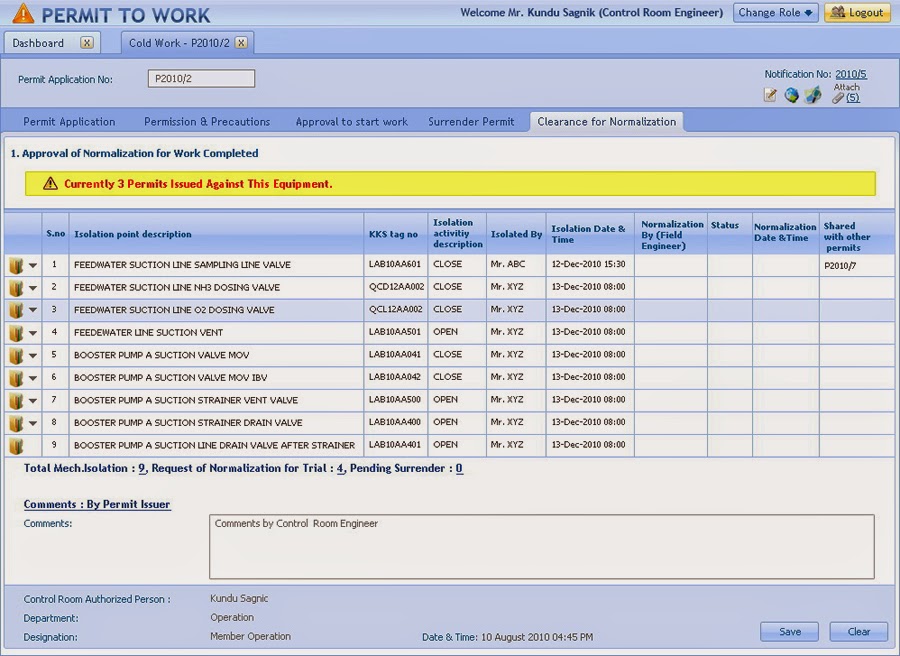Click the map icon next to the globe

pos(813,94)
